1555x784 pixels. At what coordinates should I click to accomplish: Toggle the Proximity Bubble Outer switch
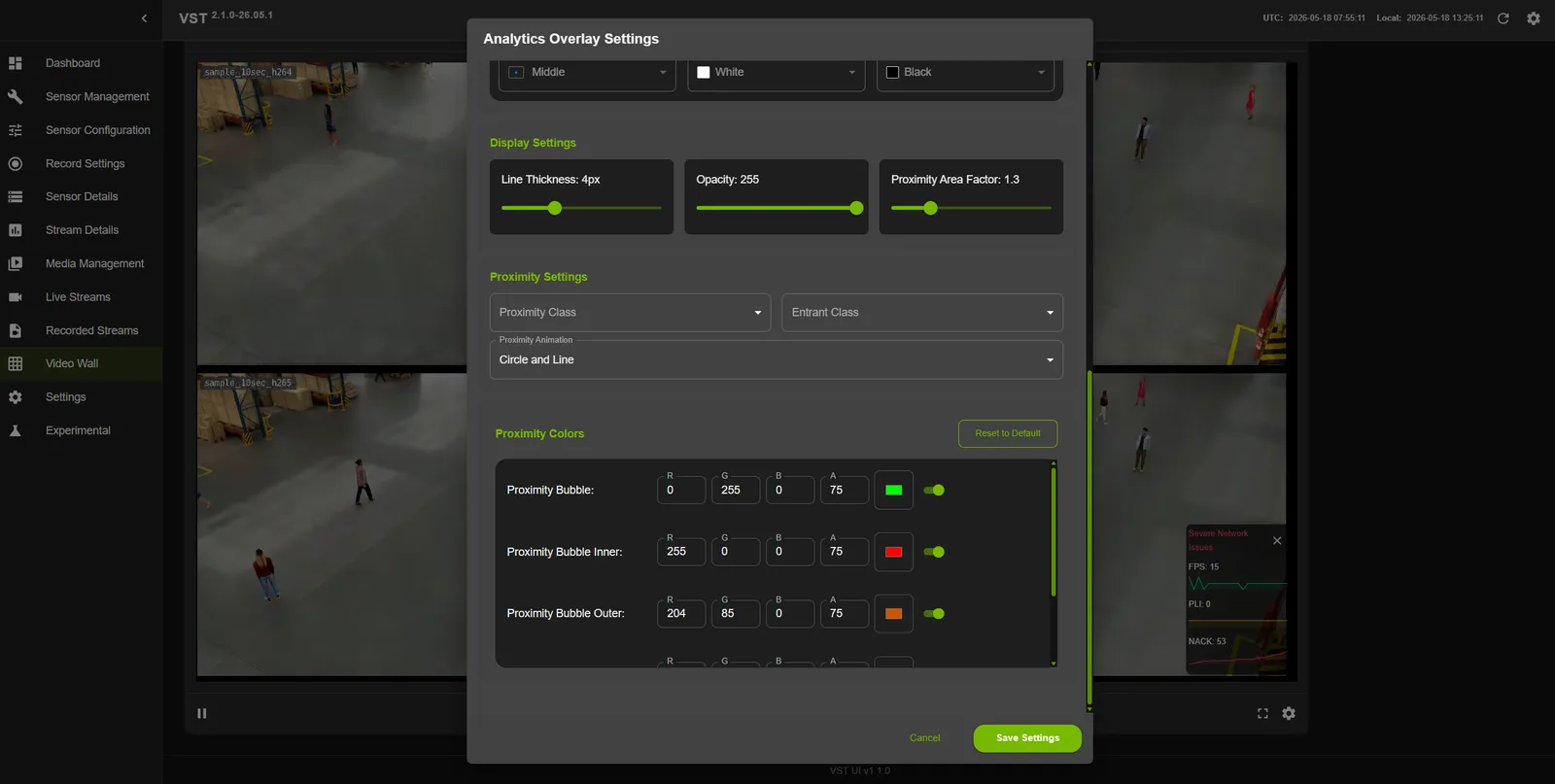tap(934, 614)
